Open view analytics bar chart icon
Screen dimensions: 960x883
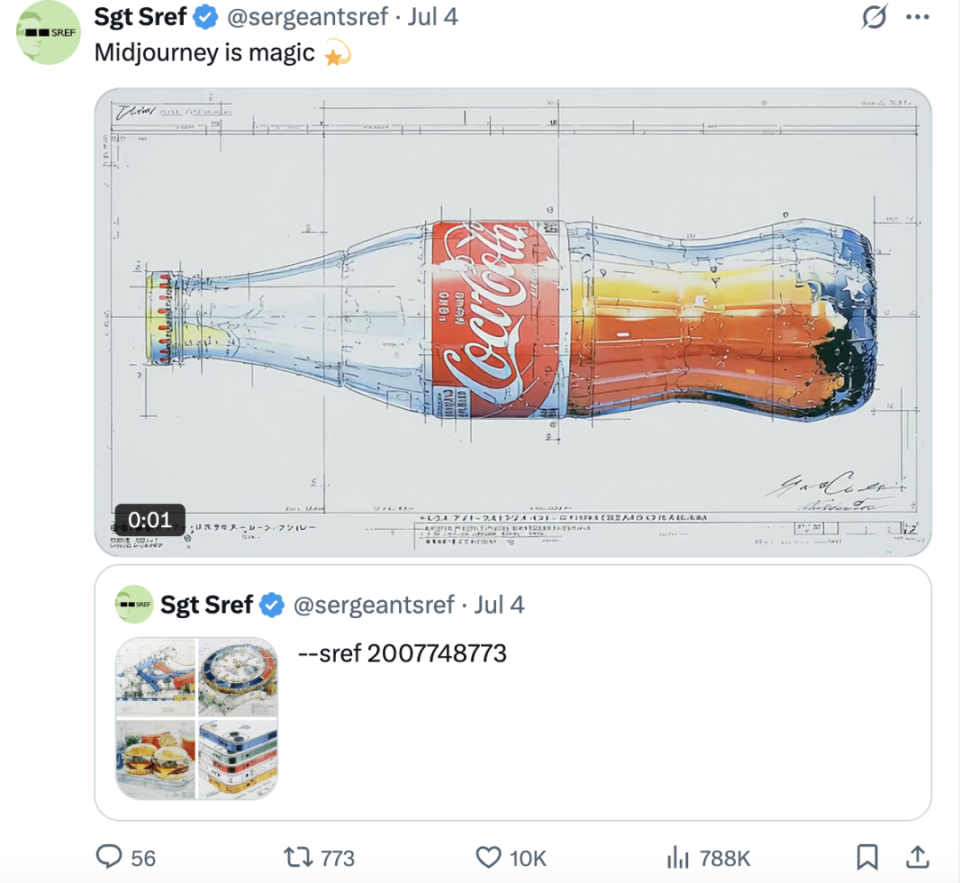(678, 857)
